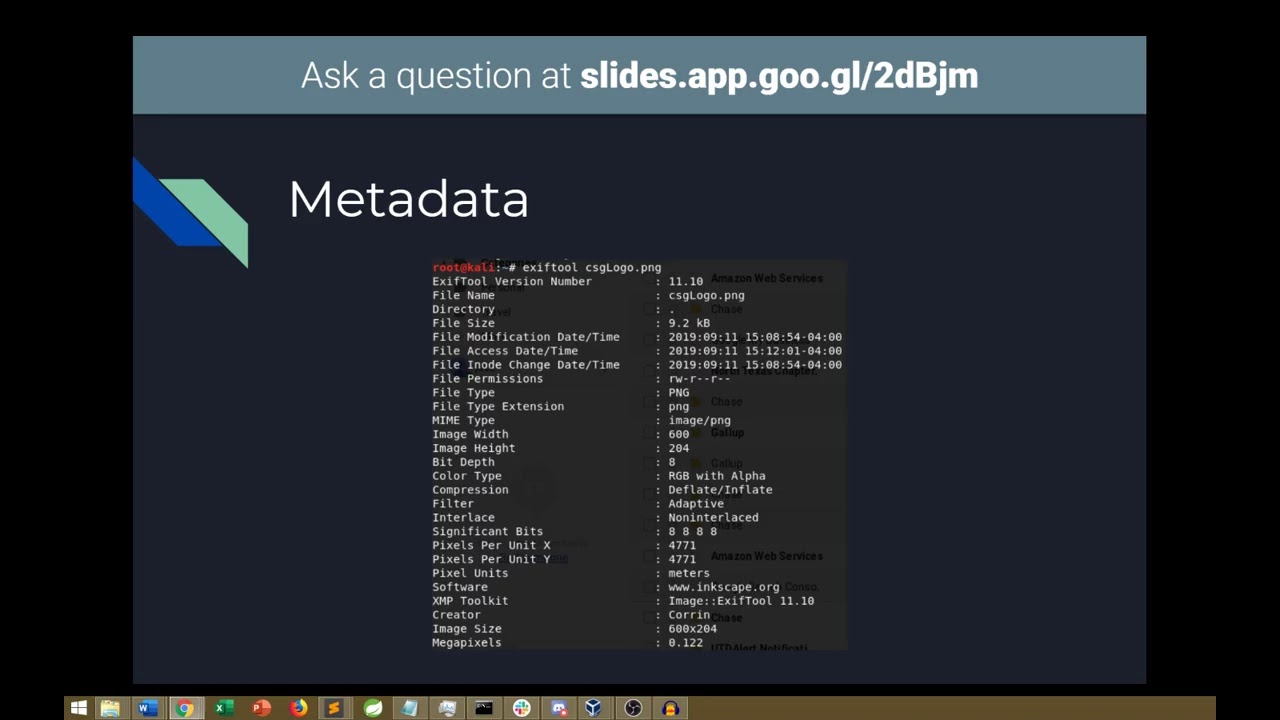The image size is (1280, 720).
Task: Select the XMP Toolkit value "Image::ExifTool 11.10"
Action: click(741, 601)
